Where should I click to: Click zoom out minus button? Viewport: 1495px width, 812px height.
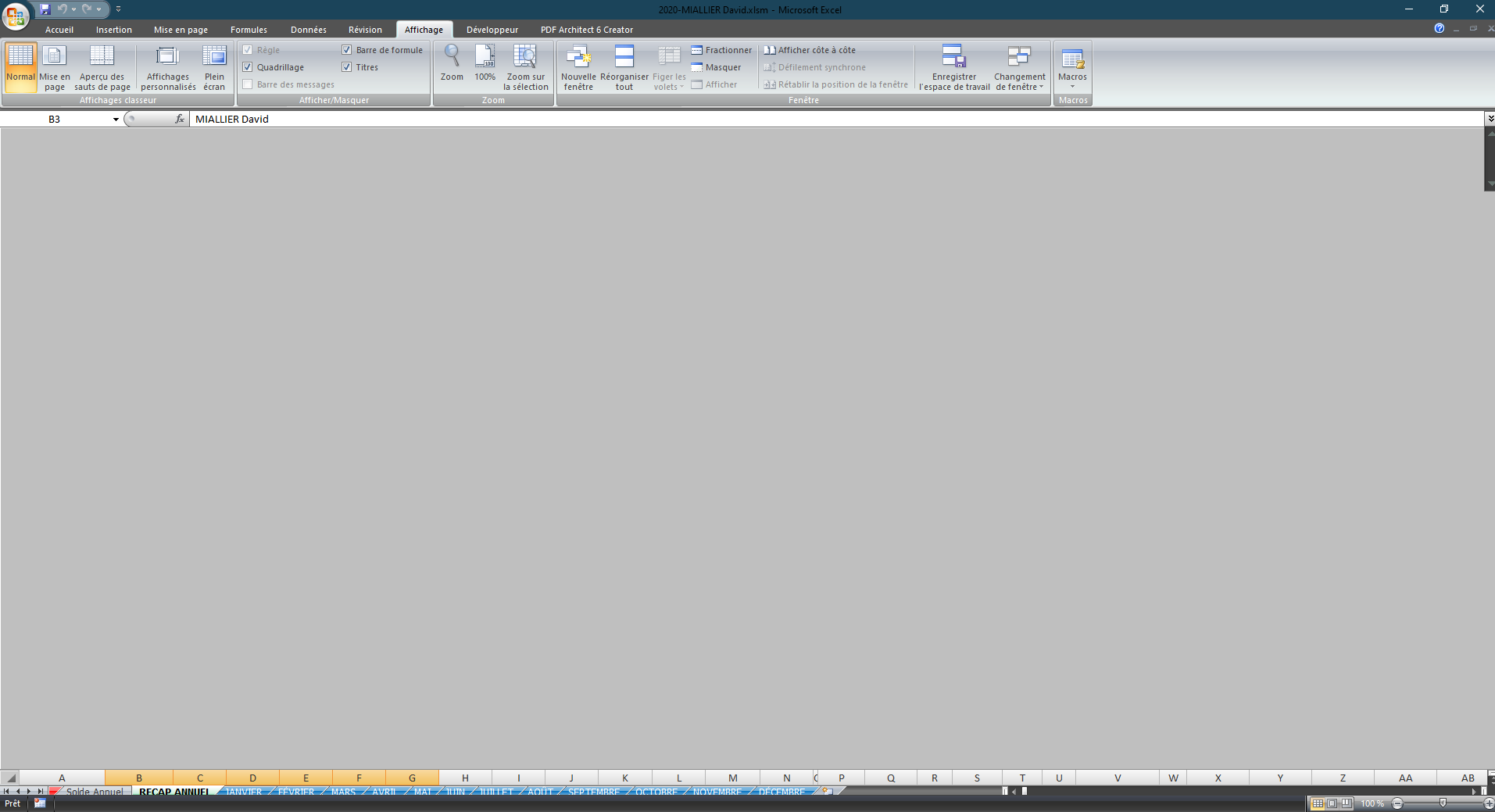coord(1397,803)
